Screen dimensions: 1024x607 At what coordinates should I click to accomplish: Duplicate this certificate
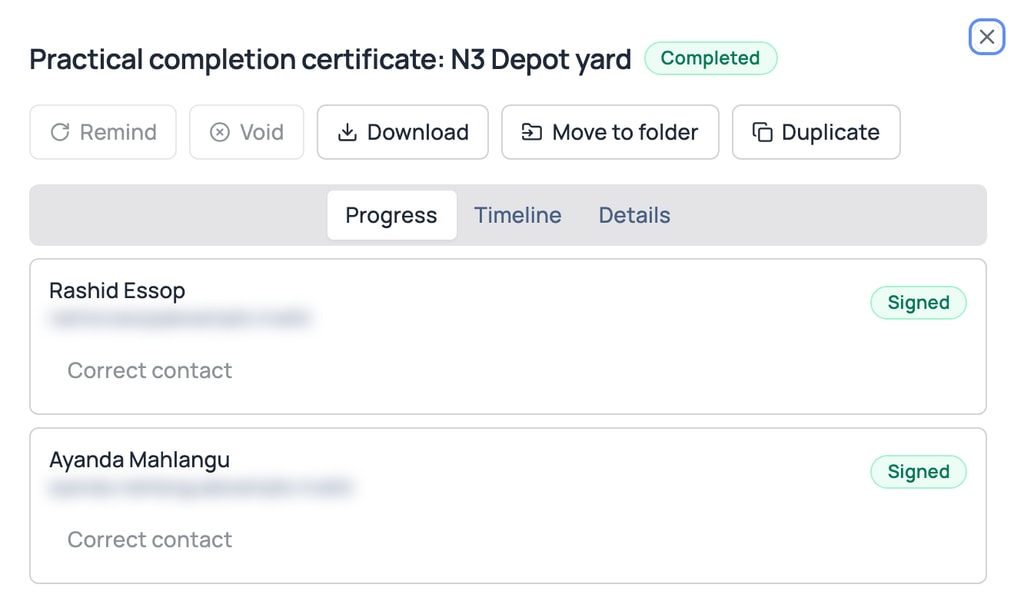coord(816,132)
